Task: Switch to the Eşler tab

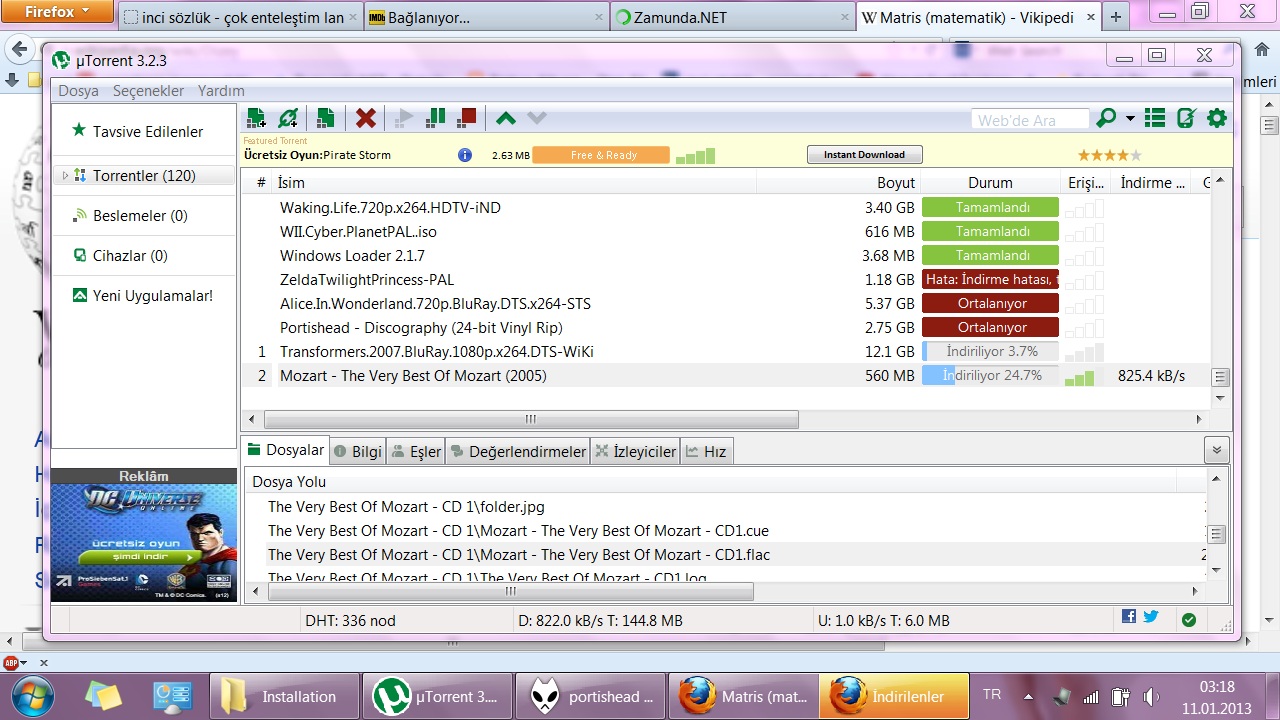Action: 416,452
